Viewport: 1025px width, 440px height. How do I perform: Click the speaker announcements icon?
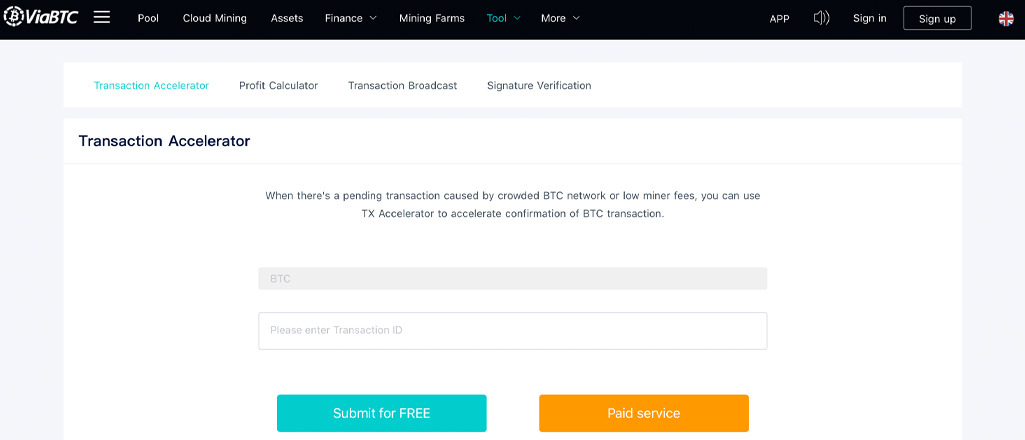point(821,18)
